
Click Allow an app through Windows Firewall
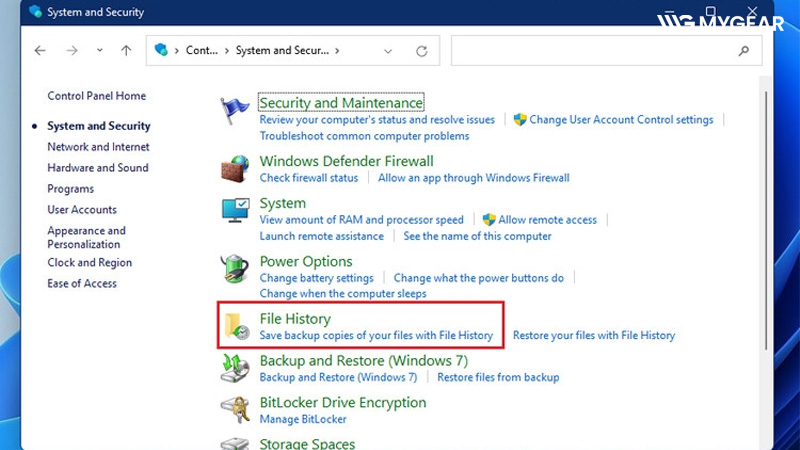tap(473, 178)
